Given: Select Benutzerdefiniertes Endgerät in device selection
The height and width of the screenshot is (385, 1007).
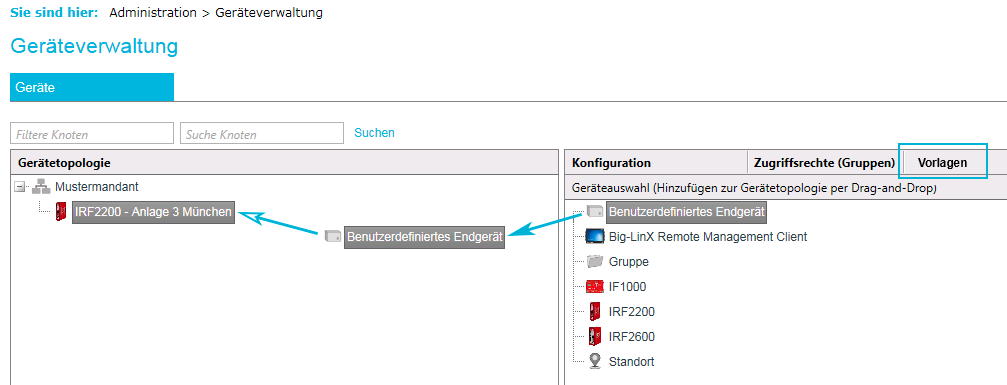Looking at the screenshot, I should coord(687,211).
